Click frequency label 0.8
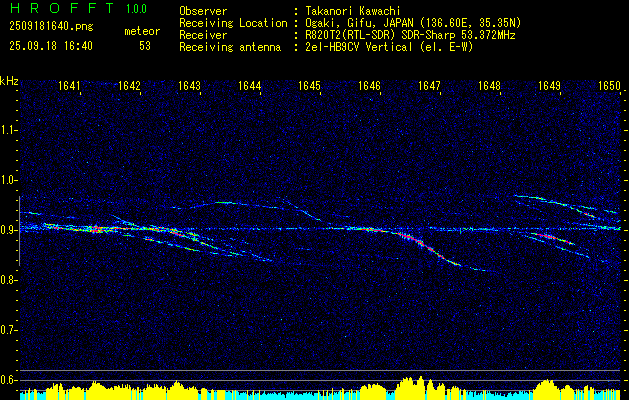The image size is (629, 400). pyautogui.click(x=8, y=280)
